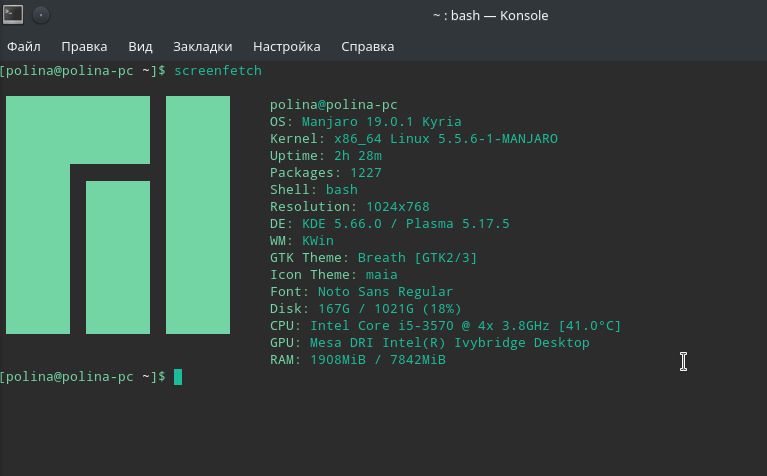Open the Закладки menu
Image resolution: width=767 pixels, height=476 pixels.
203,46
